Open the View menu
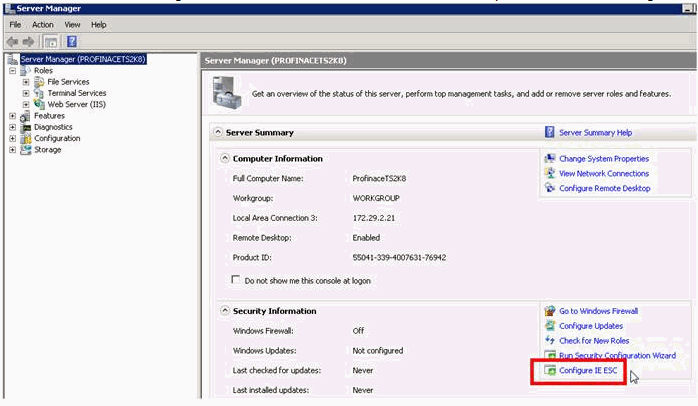 click(x=72, y=24)
